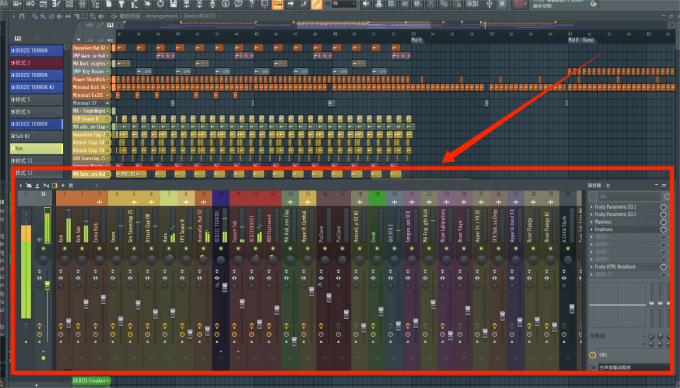The image size is (680, 388).
Task: Click the mixer equalizer graph display
Action: tap(618, 305)
